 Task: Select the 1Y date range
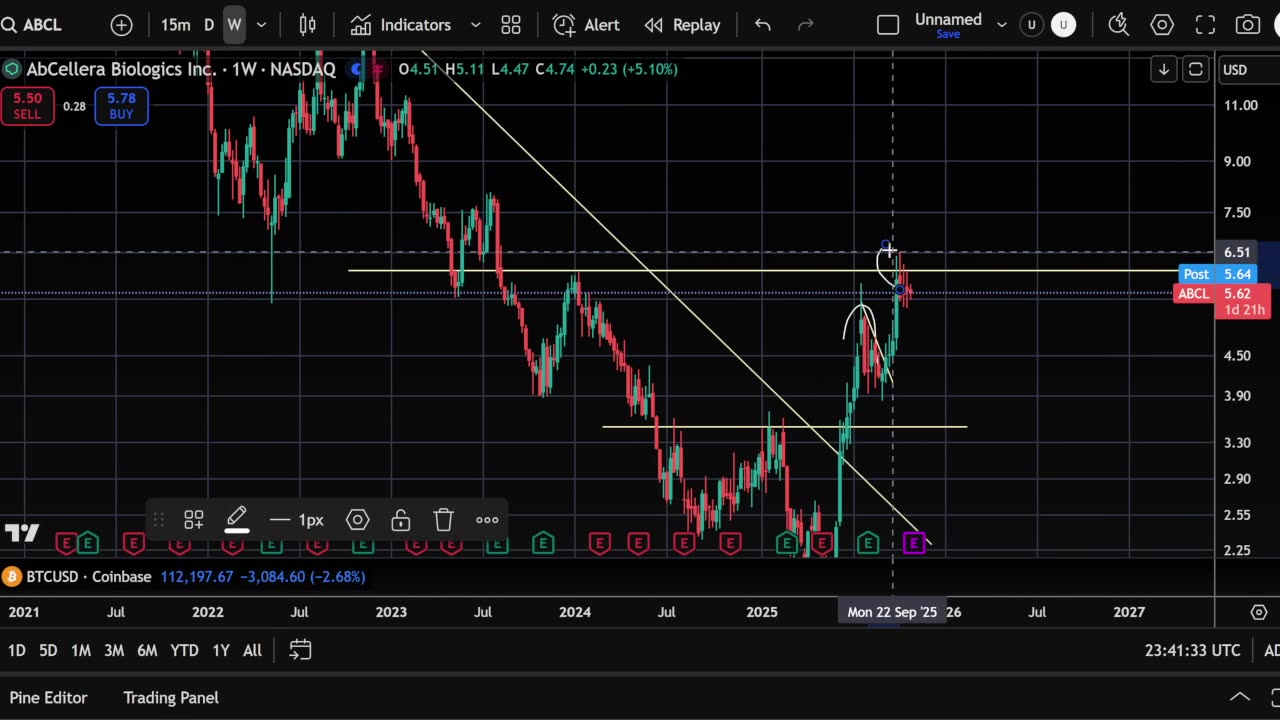pyautogui.click(x=221, y=650)
